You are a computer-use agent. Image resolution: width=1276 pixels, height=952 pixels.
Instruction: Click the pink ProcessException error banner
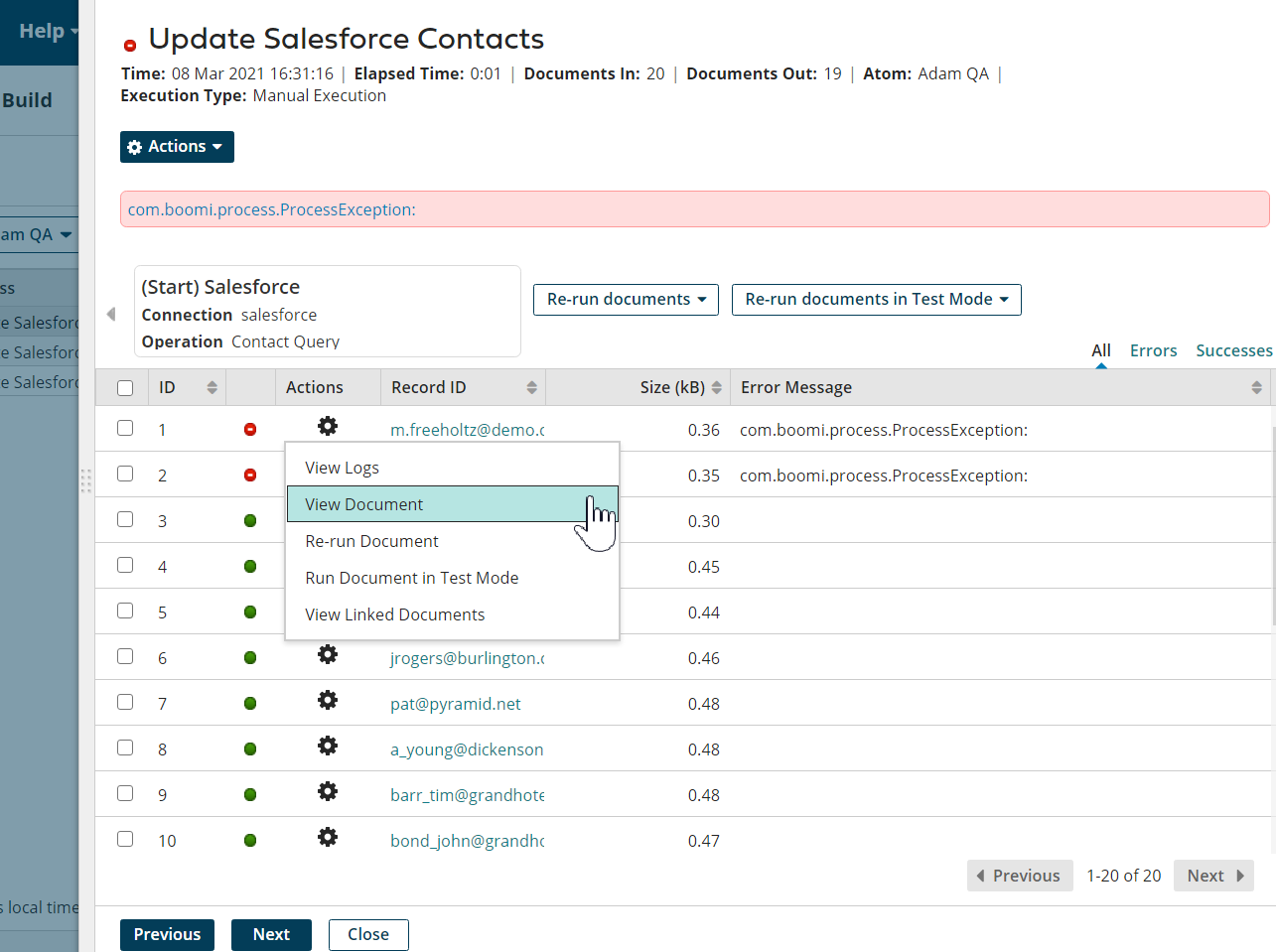coord(694,209)
